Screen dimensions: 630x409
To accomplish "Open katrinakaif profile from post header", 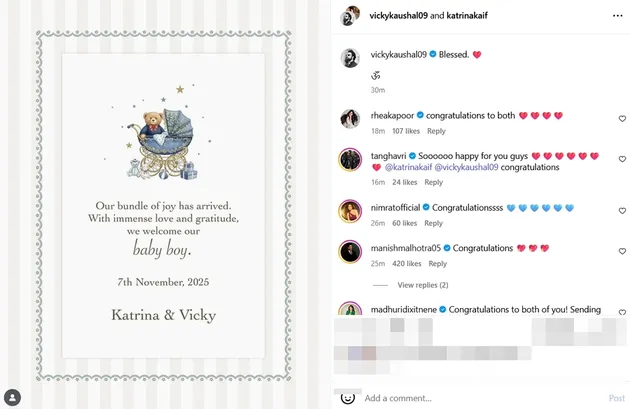I will click(467, 16).
